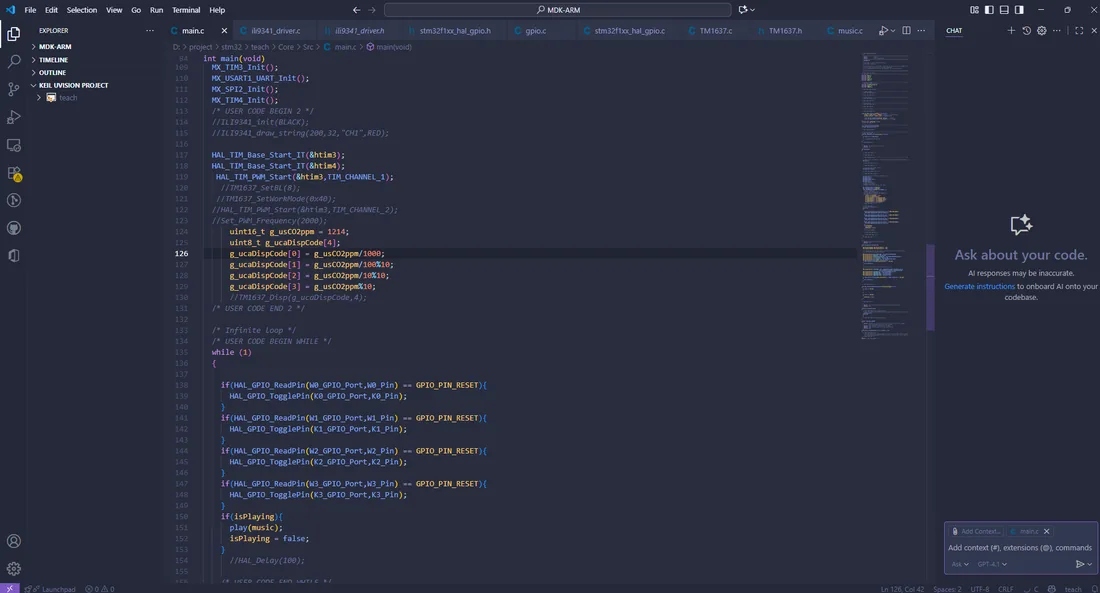
Task: Open the Search view in activity bar
Action: tap(13, 62)
